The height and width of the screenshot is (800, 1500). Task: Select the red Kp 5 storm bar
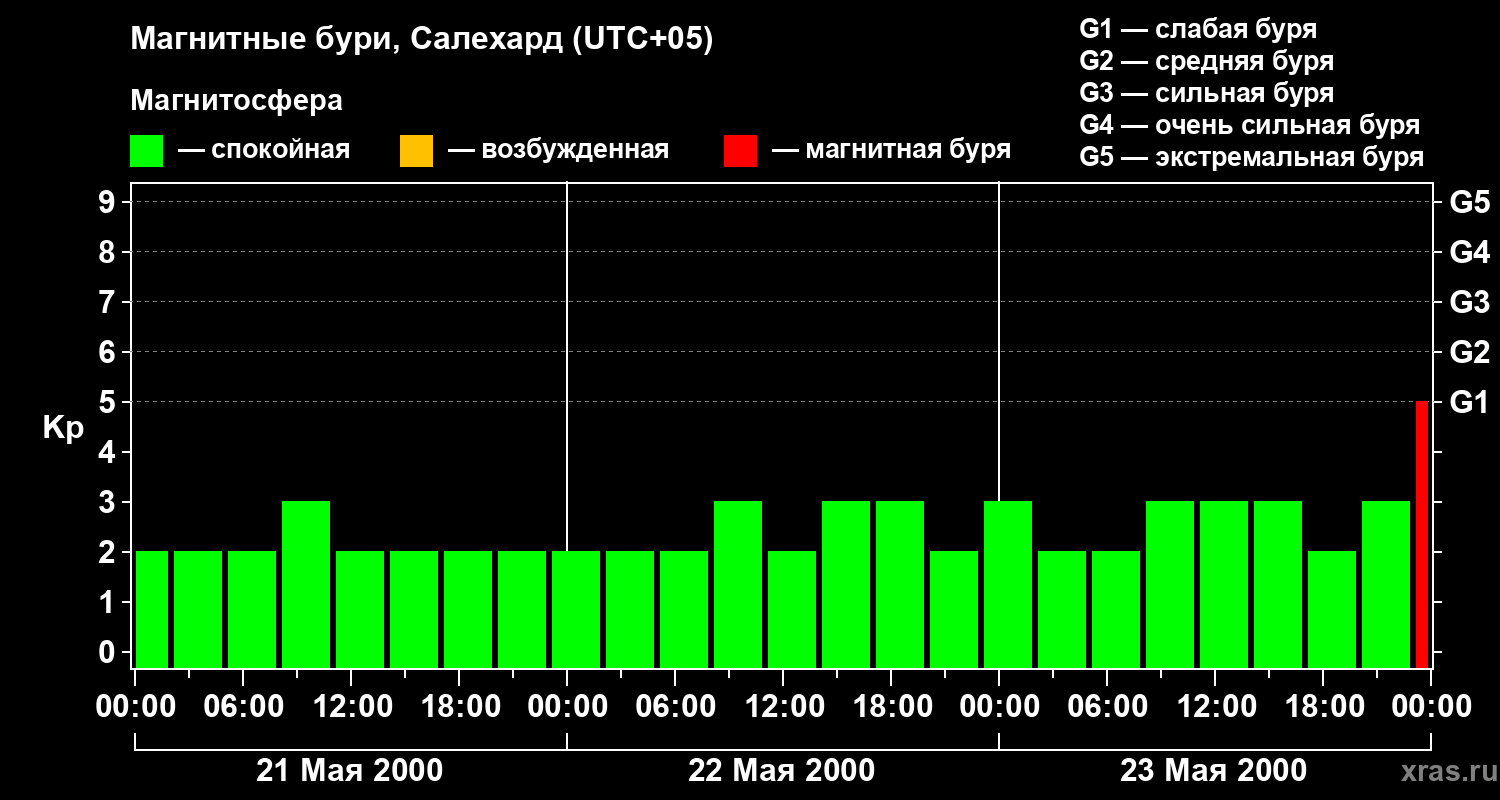pyautogui.click(x=1422, y=534)
